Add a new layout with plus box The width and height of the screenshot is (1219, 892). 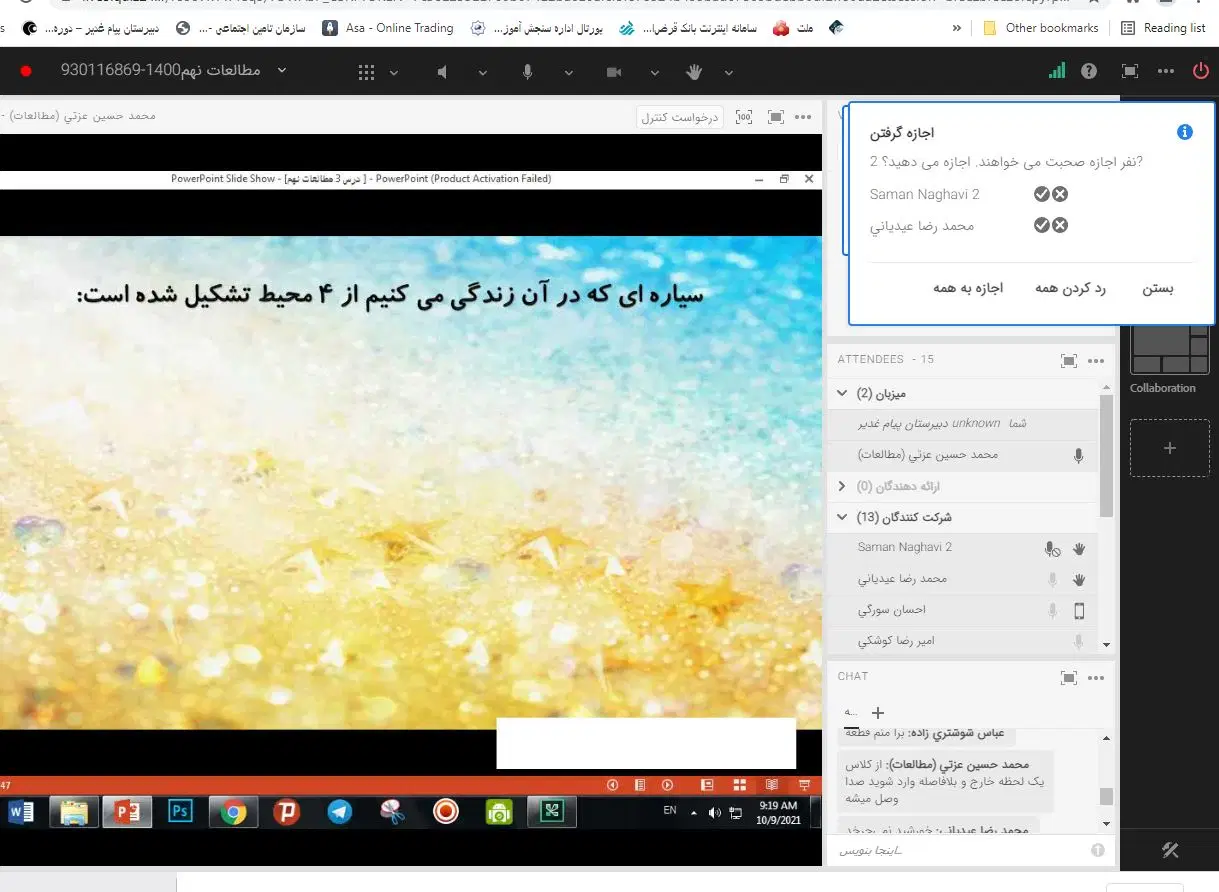(x=1169, y=448)
